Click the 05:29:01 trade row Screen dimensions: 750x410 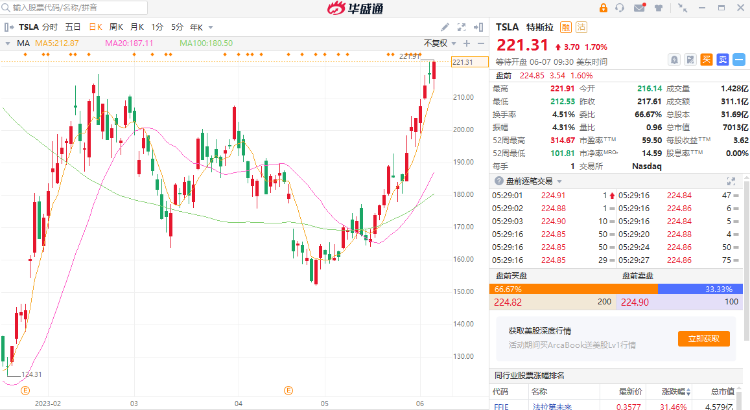553,195
